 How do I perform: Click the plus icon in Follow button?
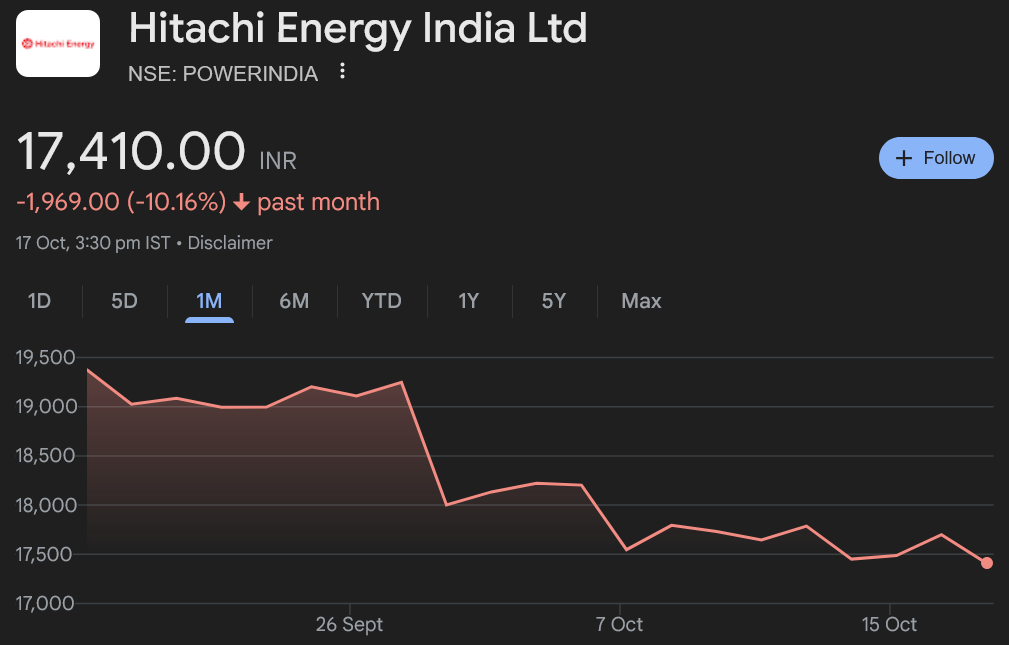coord(904,158)
